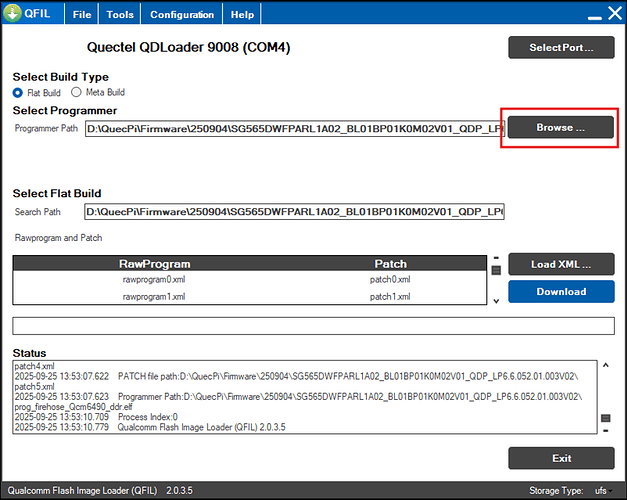Image resolution: width=627 pixels, height=500 pixels.
Task: Click the minus icon below the Status log scrollbar
Action: [606, 431]
